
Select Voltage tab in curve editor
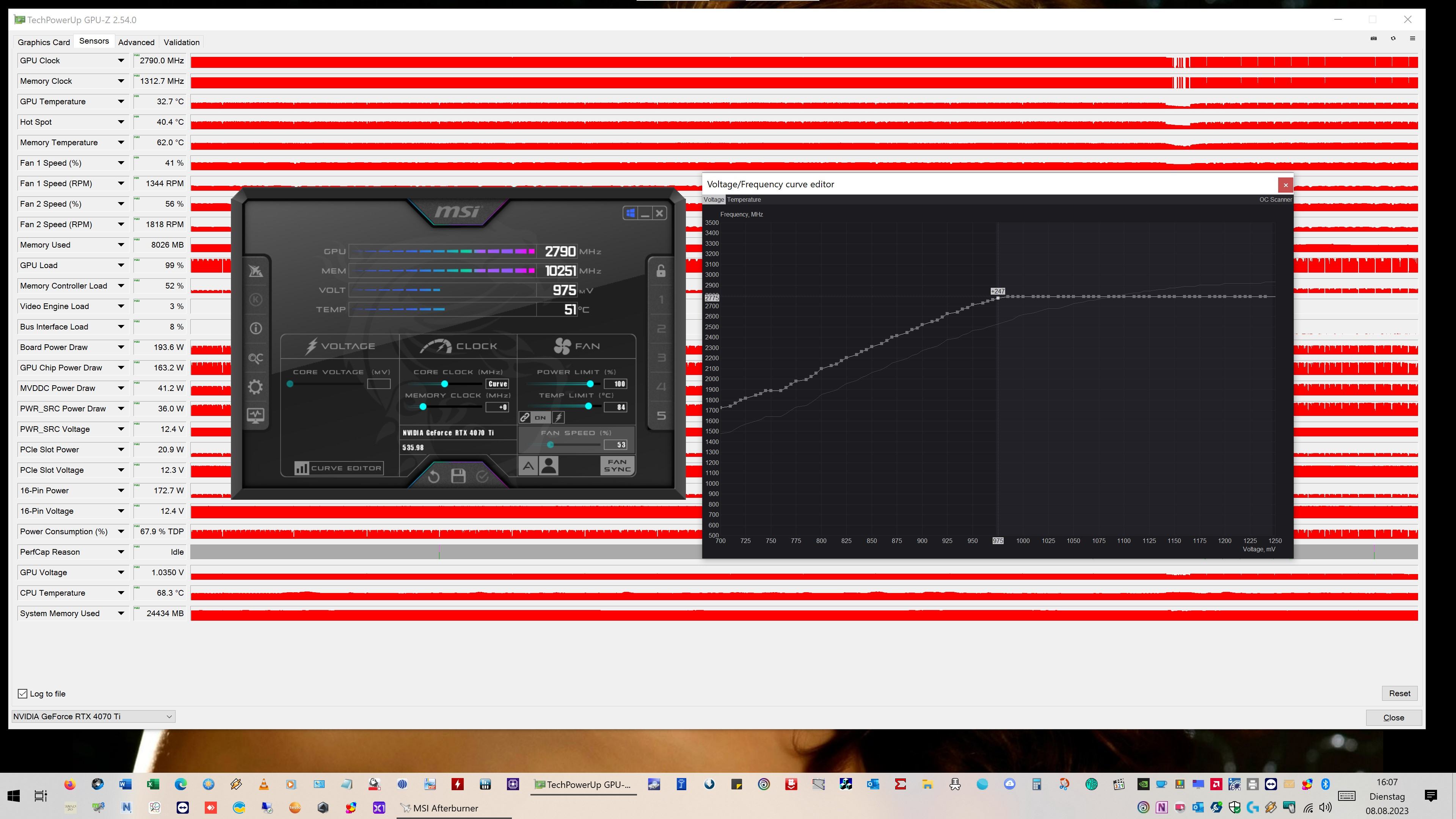[713, 199]
